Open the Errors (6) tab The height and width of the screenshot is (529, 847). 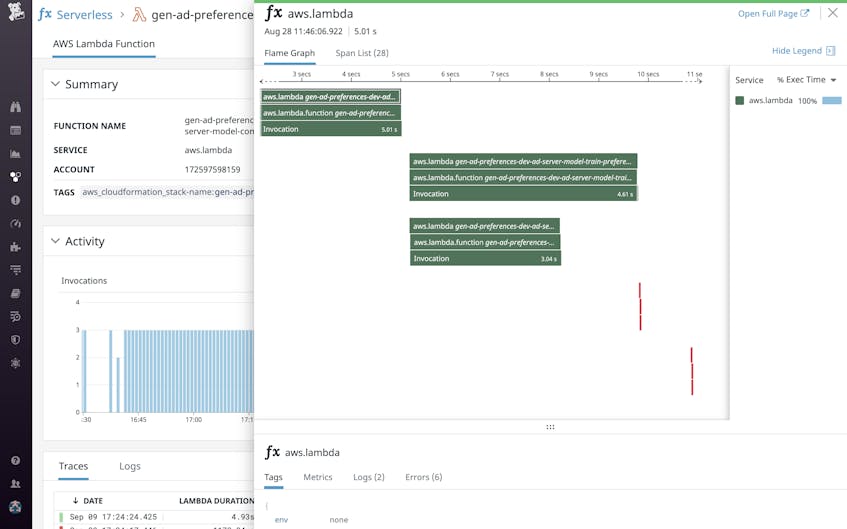click(x=424, y=477)
